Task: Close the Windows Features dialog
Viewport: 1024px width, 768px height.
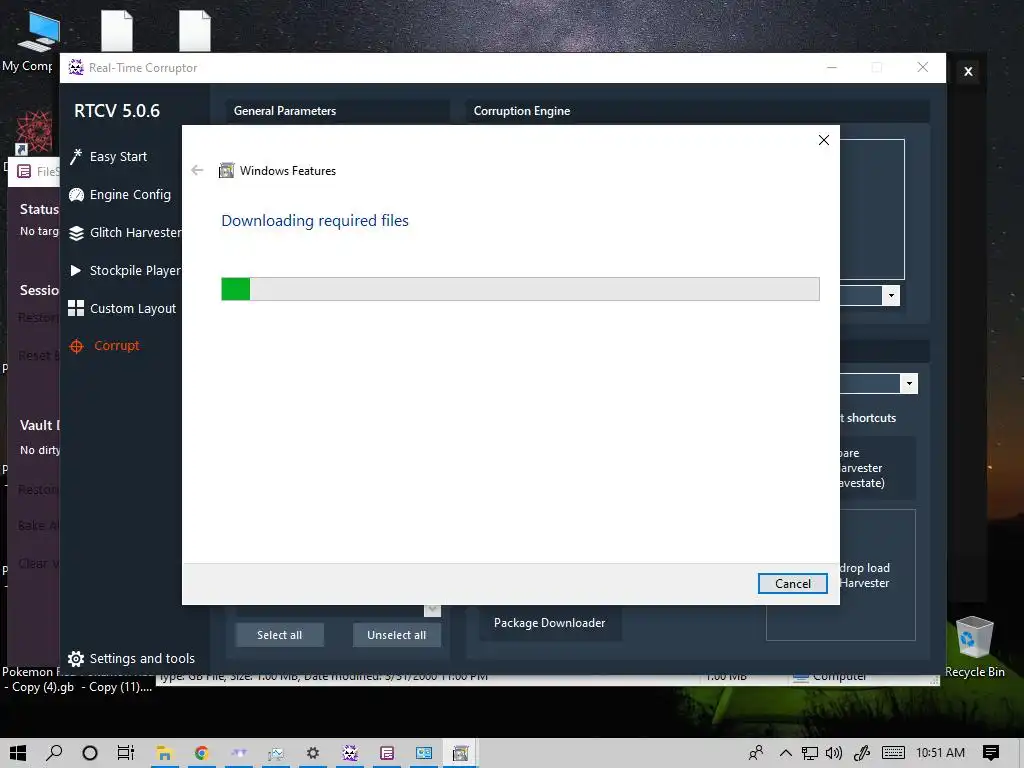Action: [x=824, y=140]
